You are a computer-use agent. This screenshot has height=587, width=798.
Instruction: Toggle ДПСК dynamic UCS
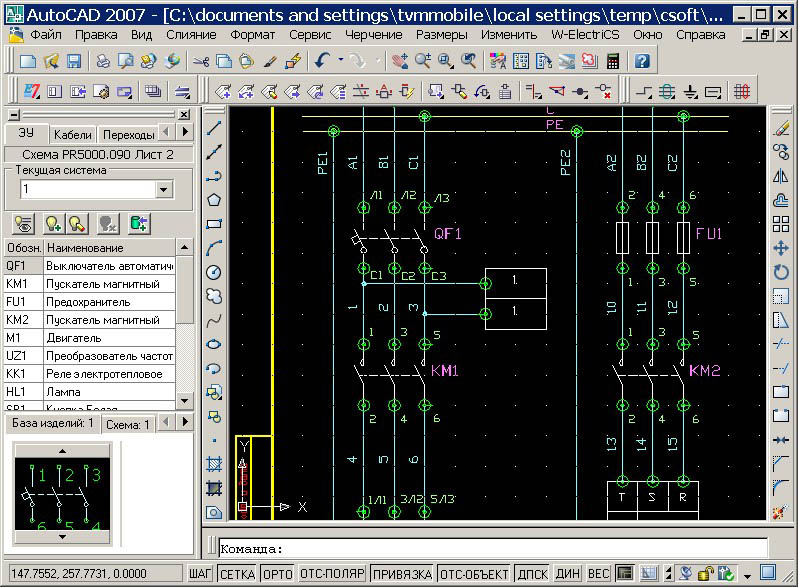click(x=532, y=574)
